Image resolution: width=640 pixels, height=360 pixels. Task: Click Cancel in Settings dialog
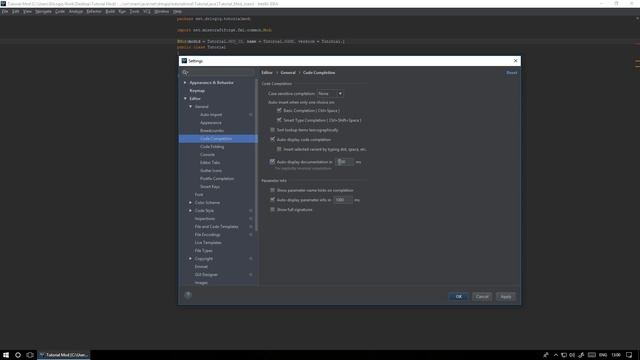pyautogui.click(x=482, y=297)
